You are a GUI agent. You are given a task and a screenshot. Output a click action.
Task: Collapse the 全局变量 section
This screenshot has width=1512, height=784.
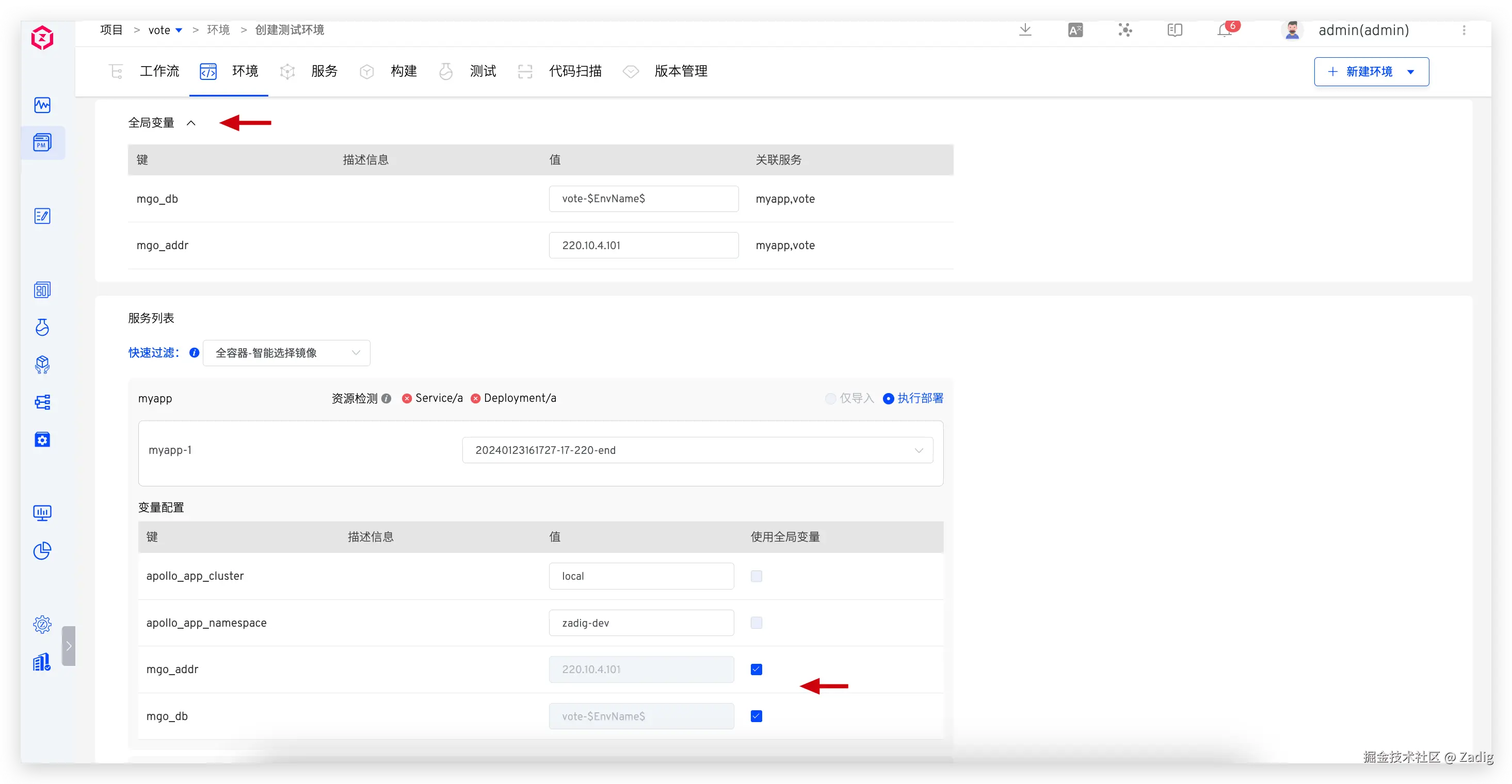coord(191,123)
